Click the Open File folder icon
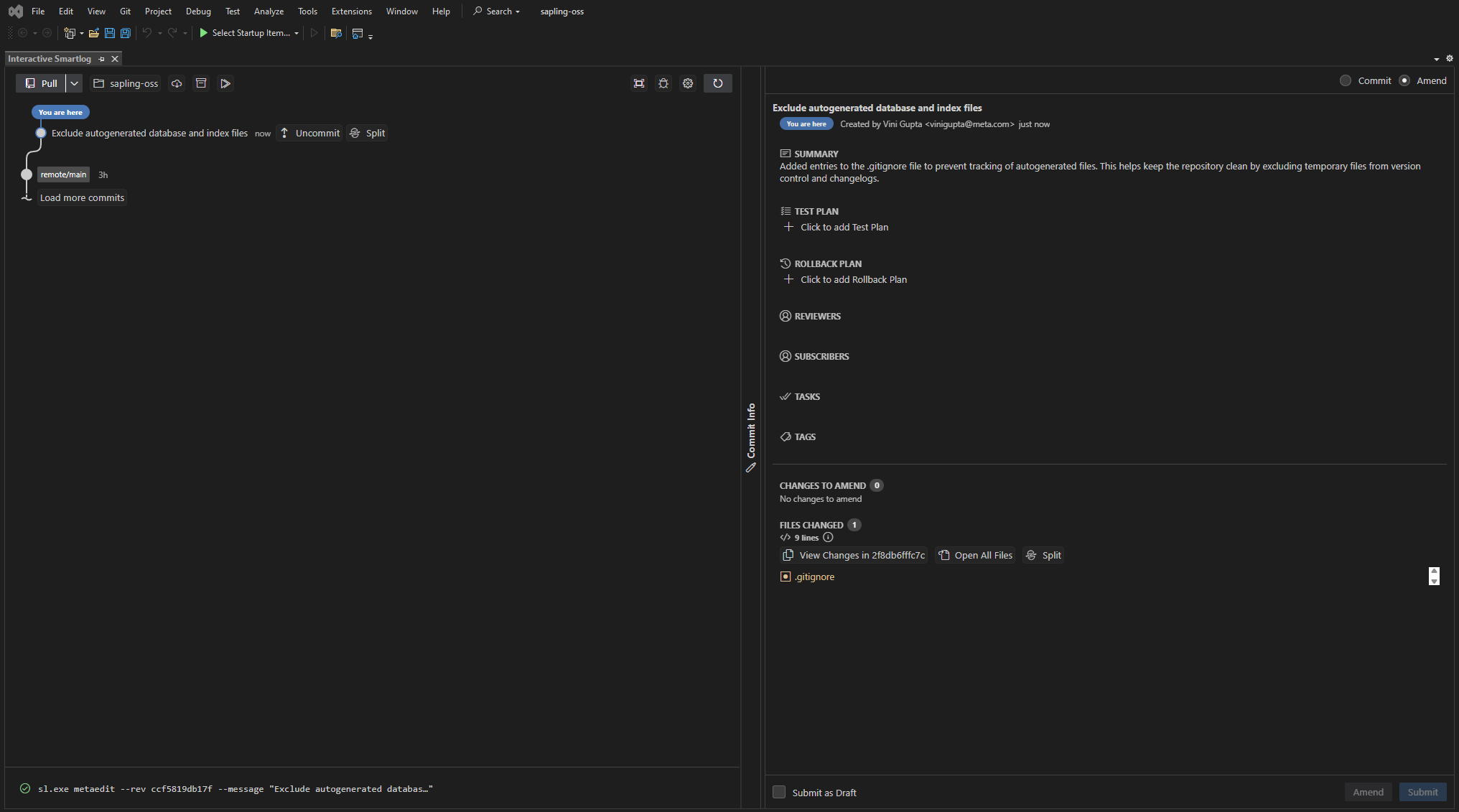This screenshot has width=1459, height=812. 93,33
